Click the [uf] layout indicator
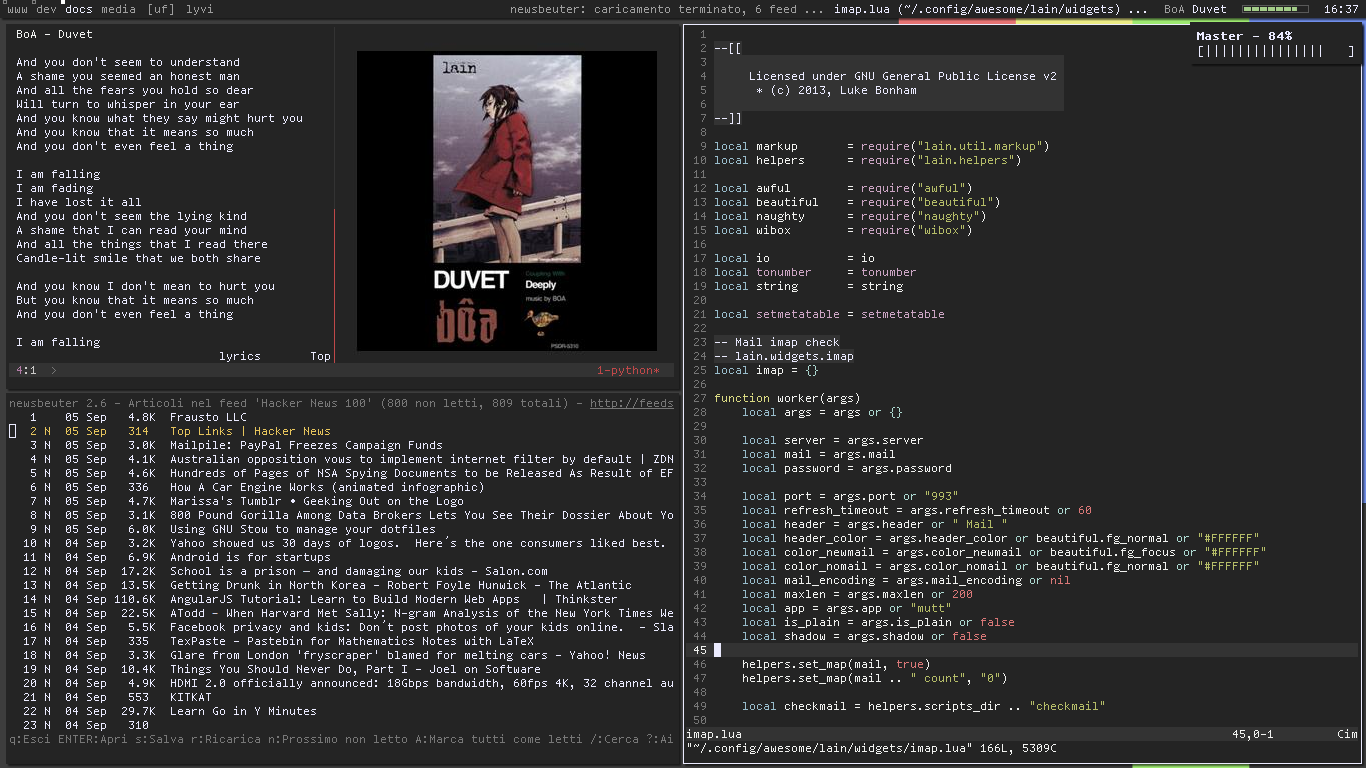Screen dimensions: 1366x768 point(160,9)
